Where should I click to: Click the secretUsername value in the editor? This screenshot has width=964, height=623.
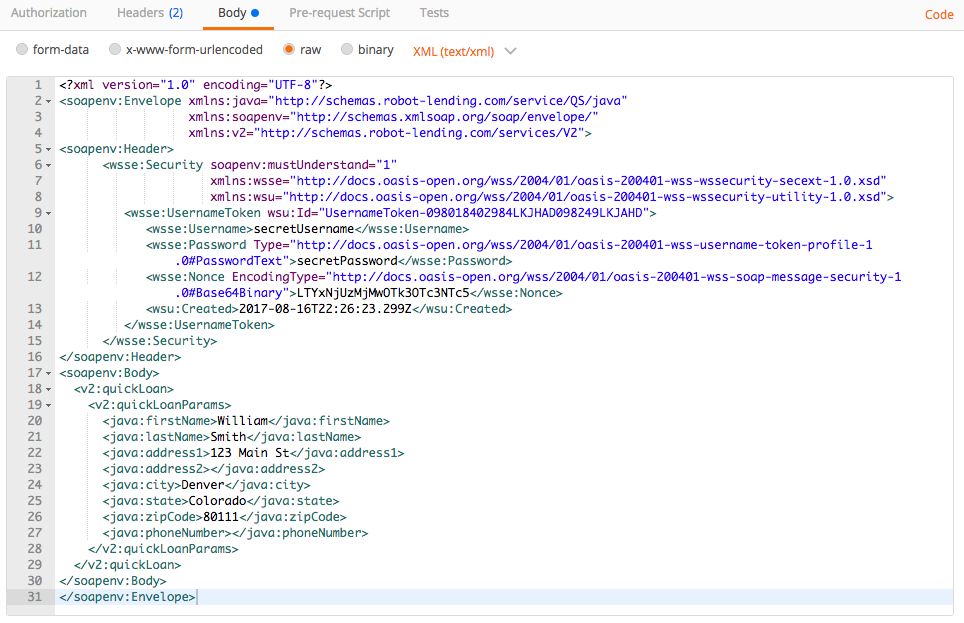304,229
